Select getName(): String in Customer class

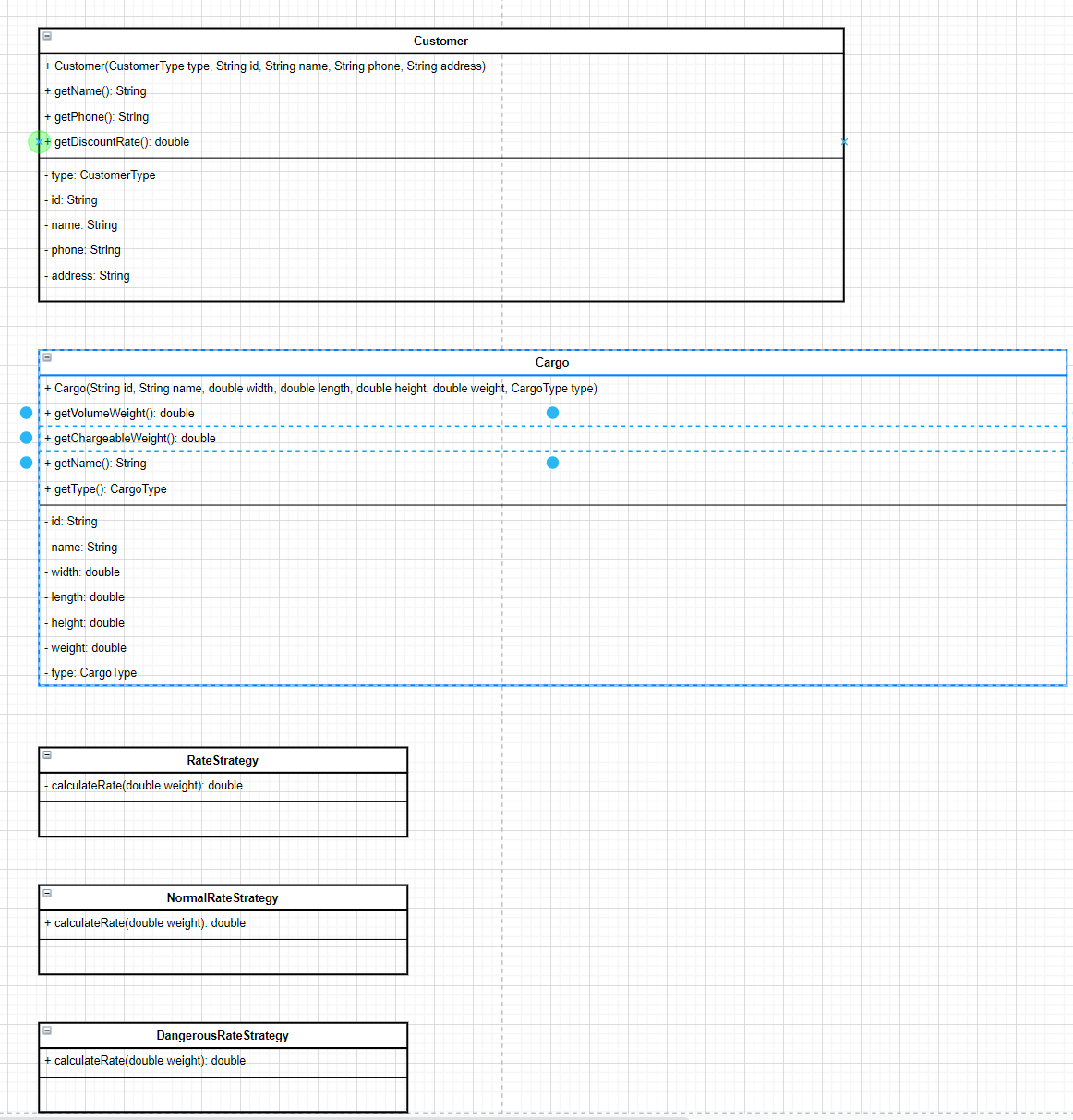pyautogui.click(x=441, y=91)
